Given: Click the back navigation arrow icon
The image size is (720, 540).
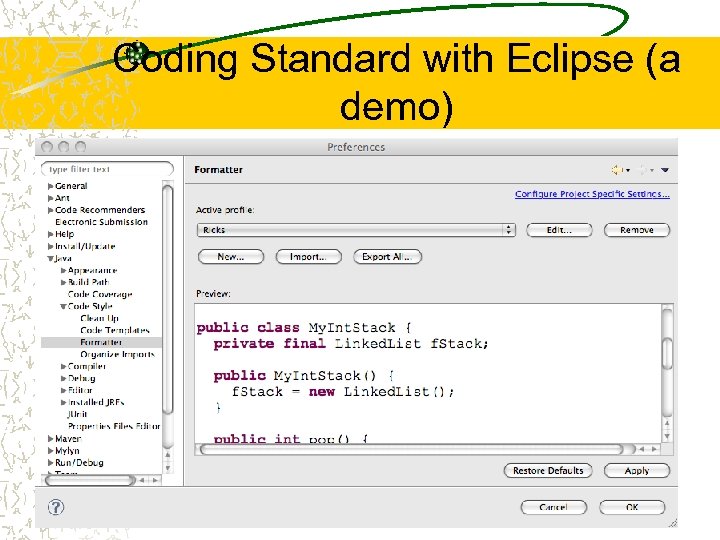Looking at the screenshot, I should point(616,170).
